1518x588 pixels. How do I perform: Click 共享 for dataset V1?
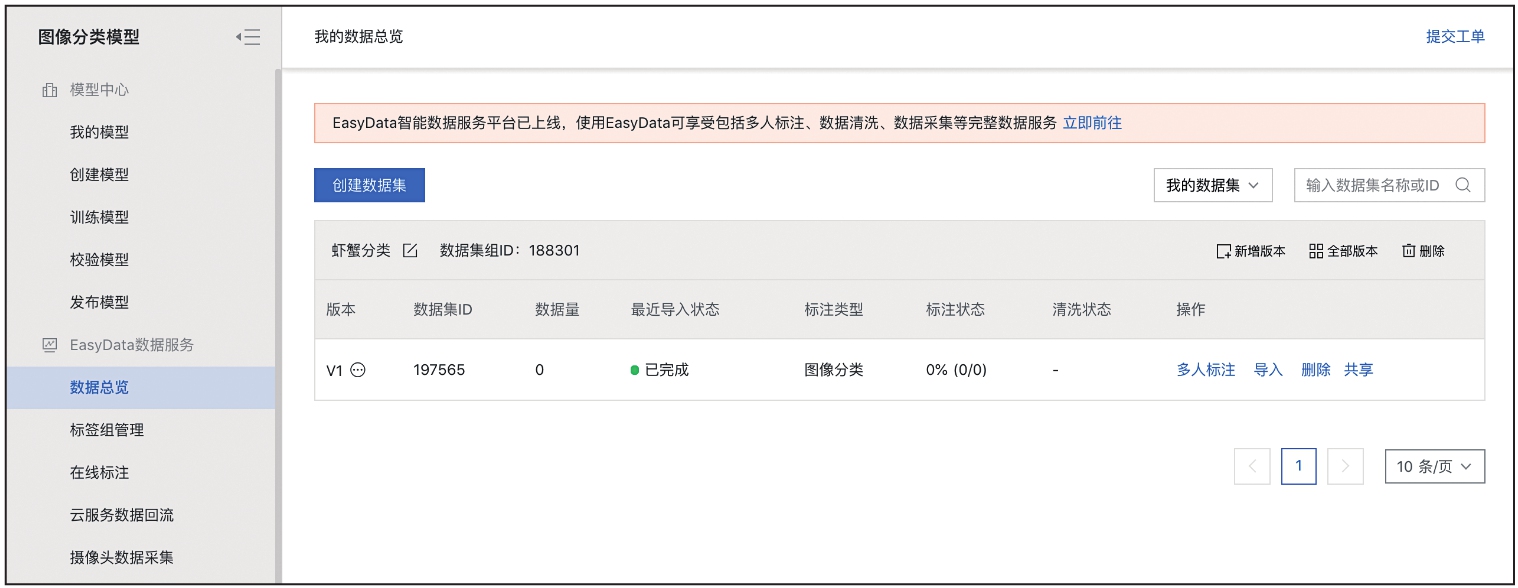pos(1359,370)
